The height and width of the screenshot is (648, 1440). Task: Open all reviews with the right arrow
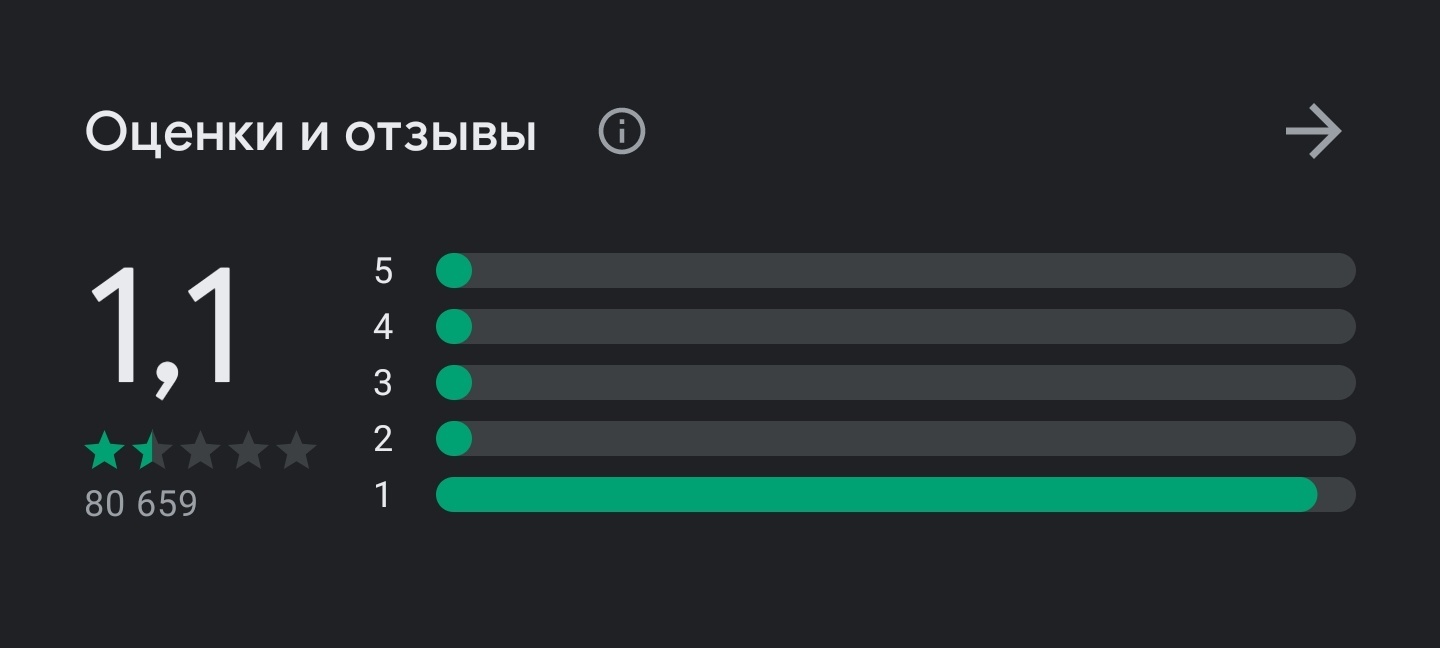point(1313,132)
